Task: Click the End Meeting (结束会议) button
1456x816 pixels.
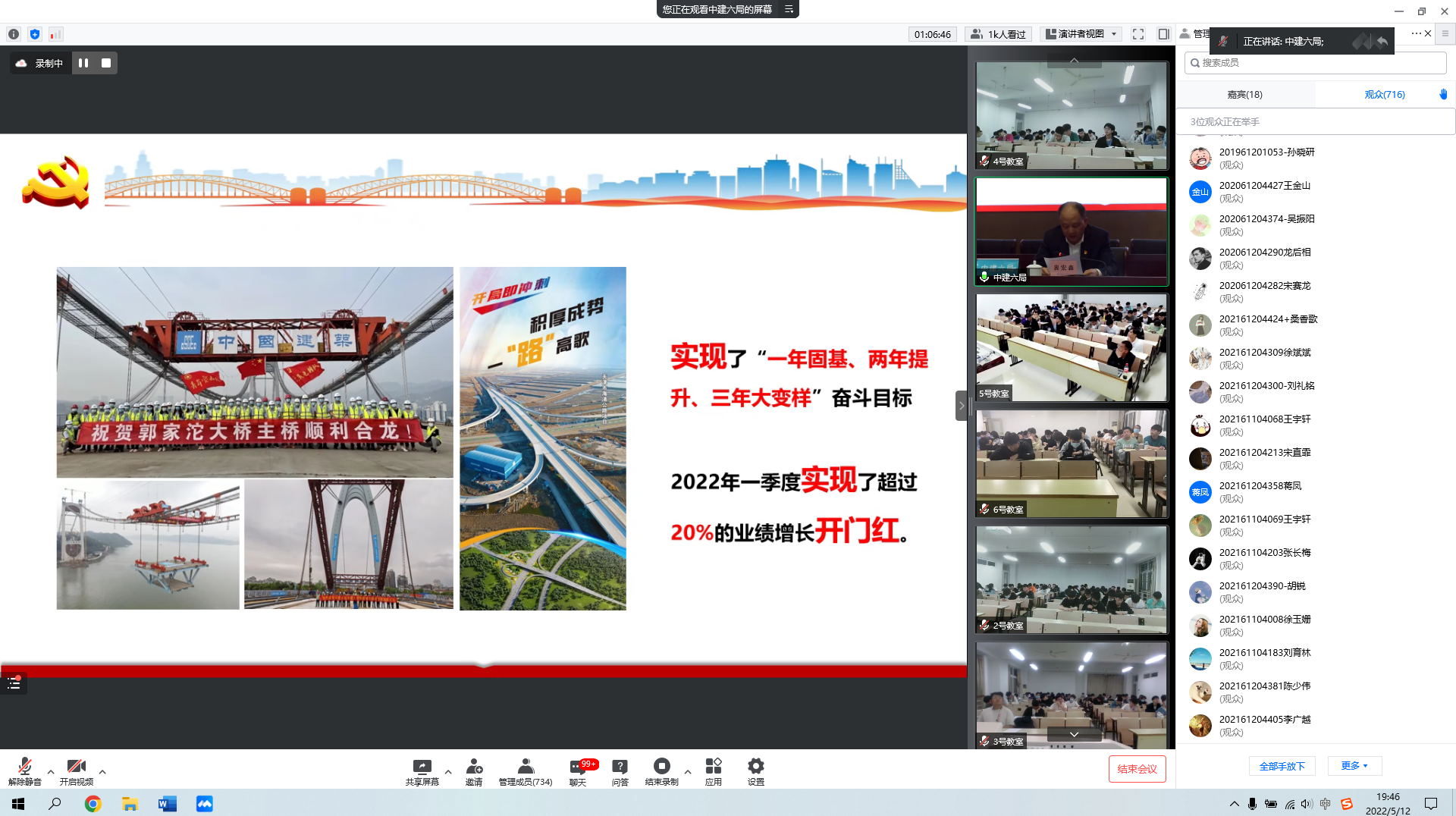Action: (1137, 769)
